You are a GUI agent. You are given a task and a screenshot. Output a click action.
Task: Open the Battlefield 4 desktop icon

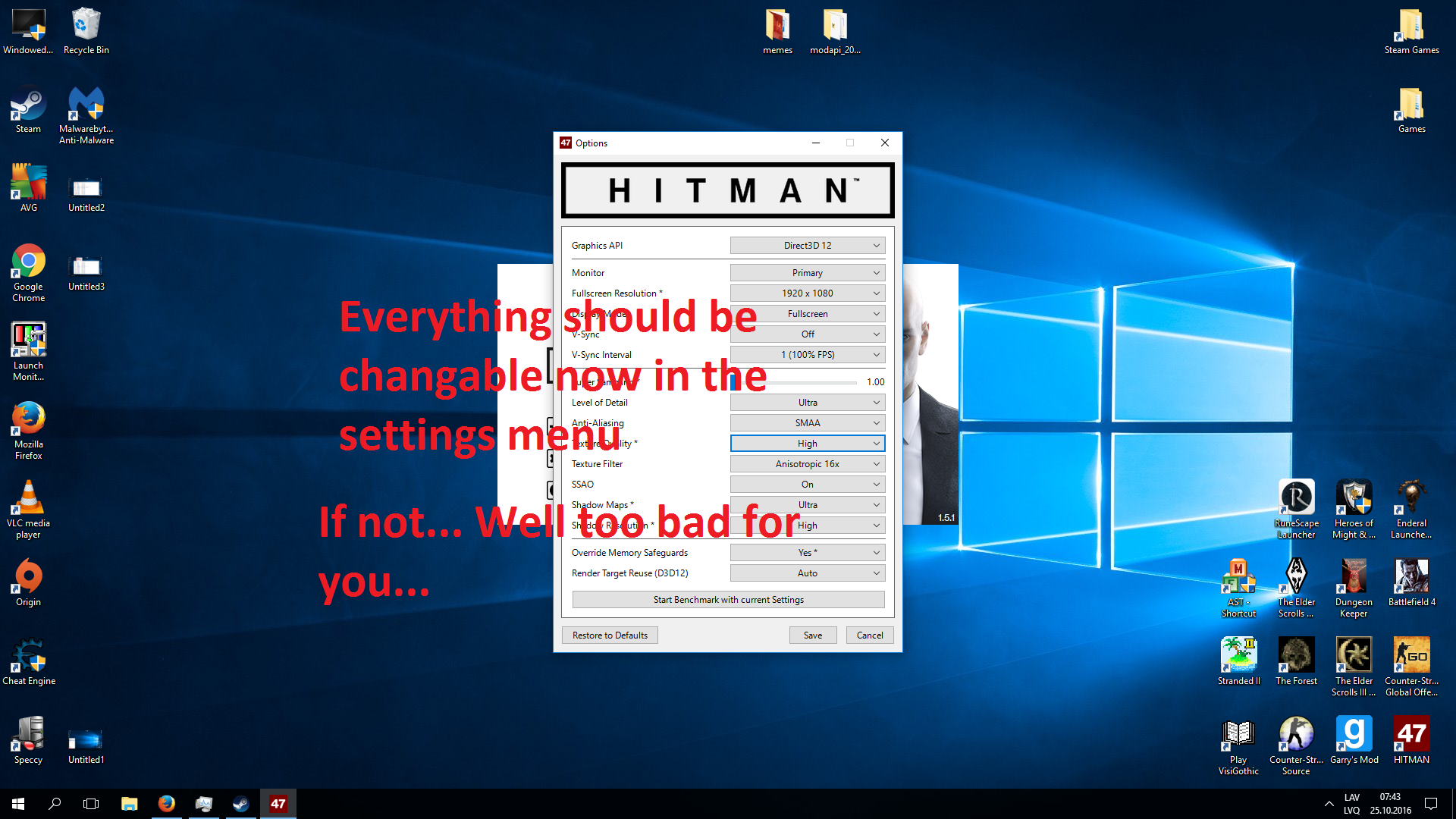point(1411,577)
